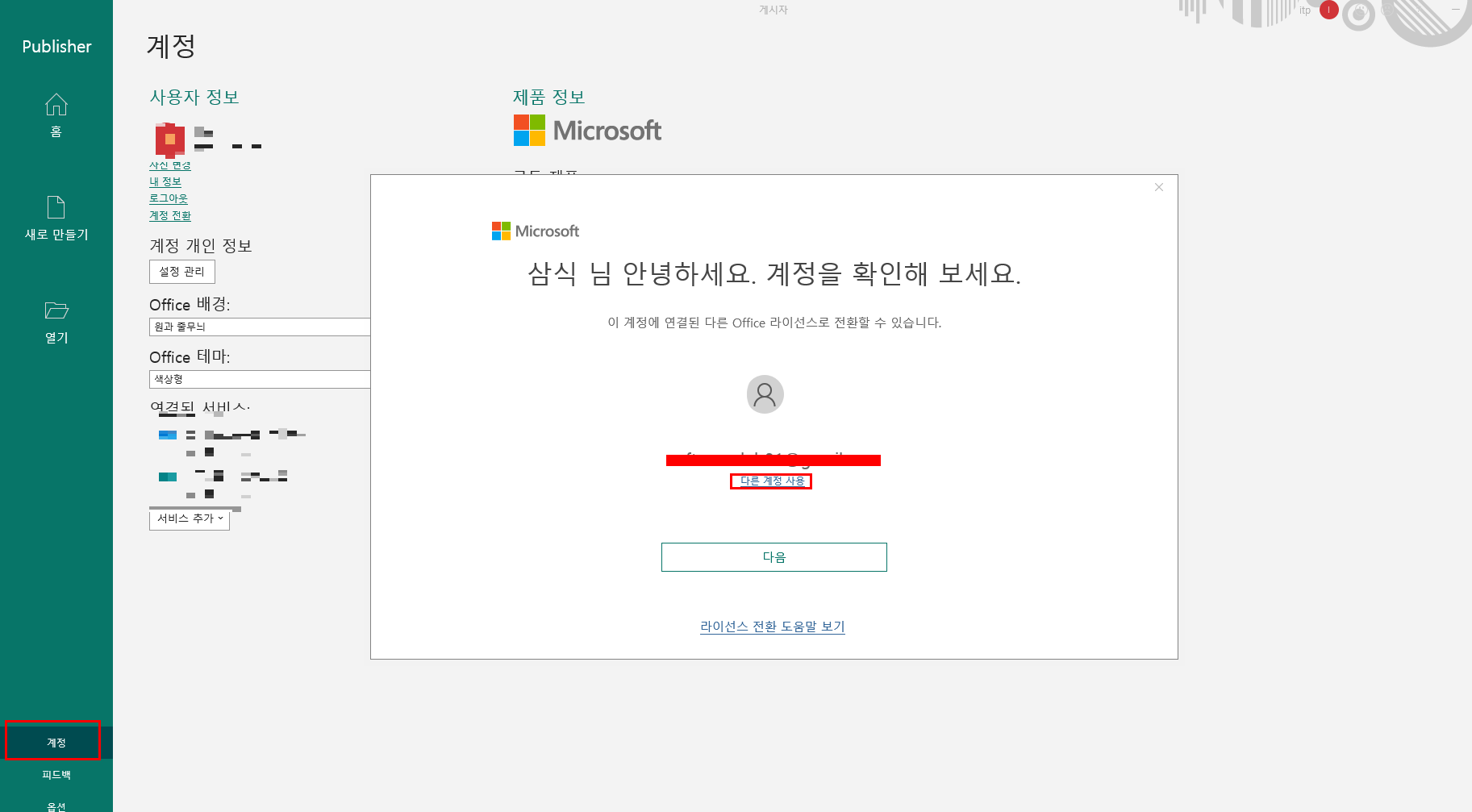Click 다른 계정 사용 (Use another account)

pyautogui.click(x=772, y=481)
